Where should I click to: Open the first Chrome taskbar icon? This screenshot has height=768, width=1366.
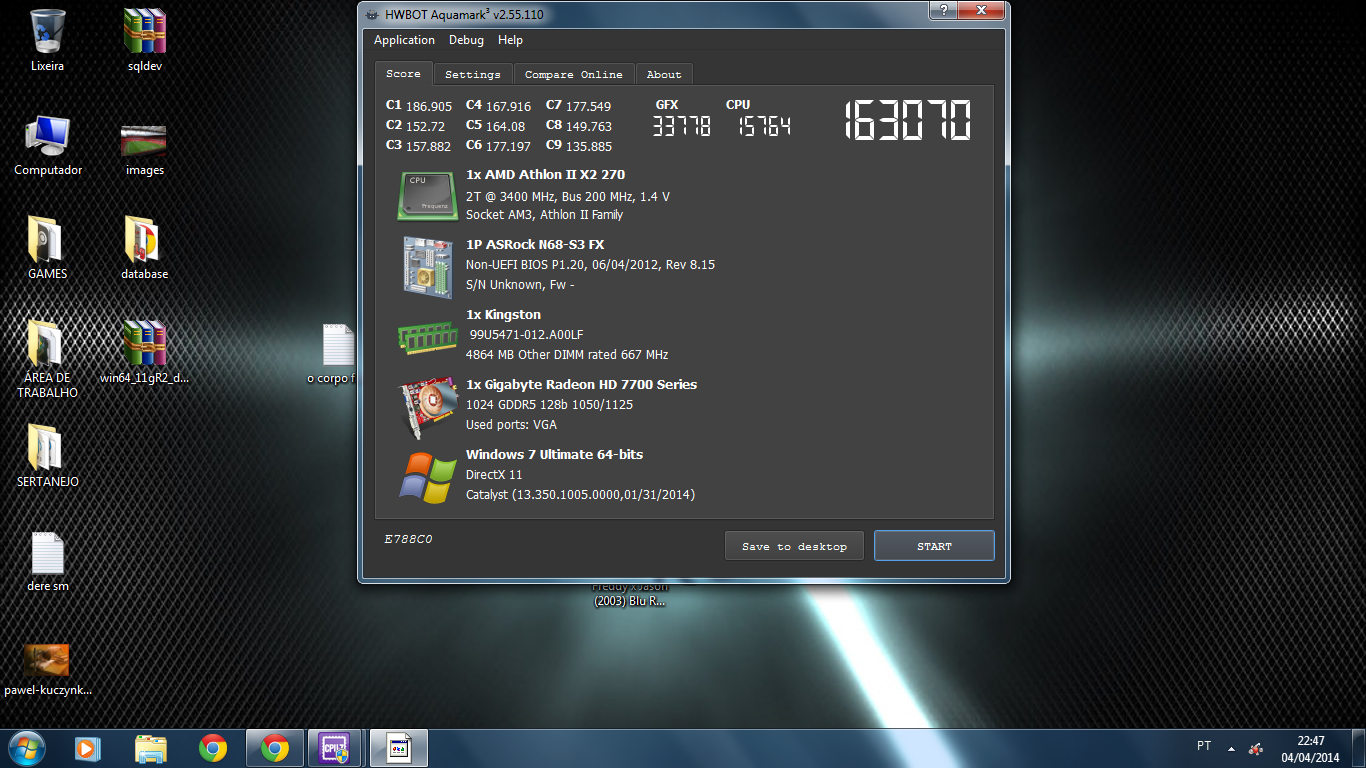[x=212, y=748]
